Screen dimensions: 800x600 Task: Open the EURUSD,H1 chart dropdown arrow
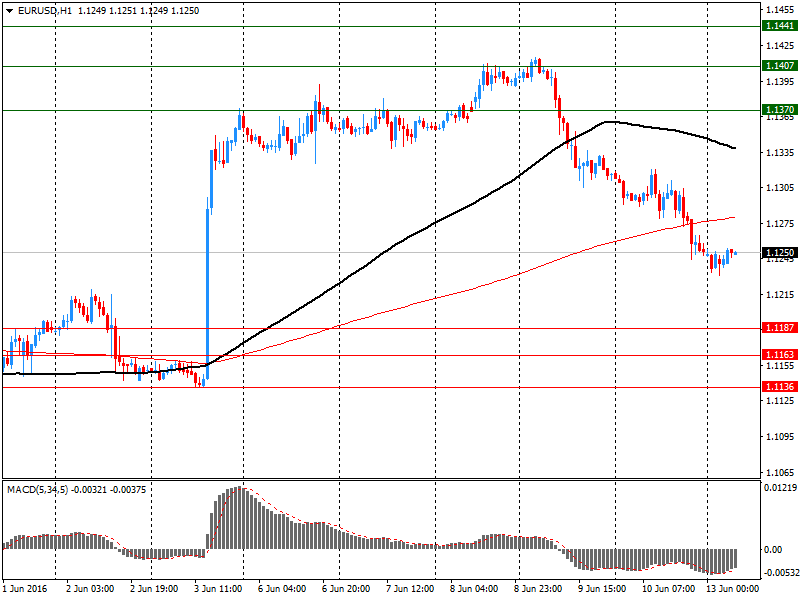(x=9, y=11)
